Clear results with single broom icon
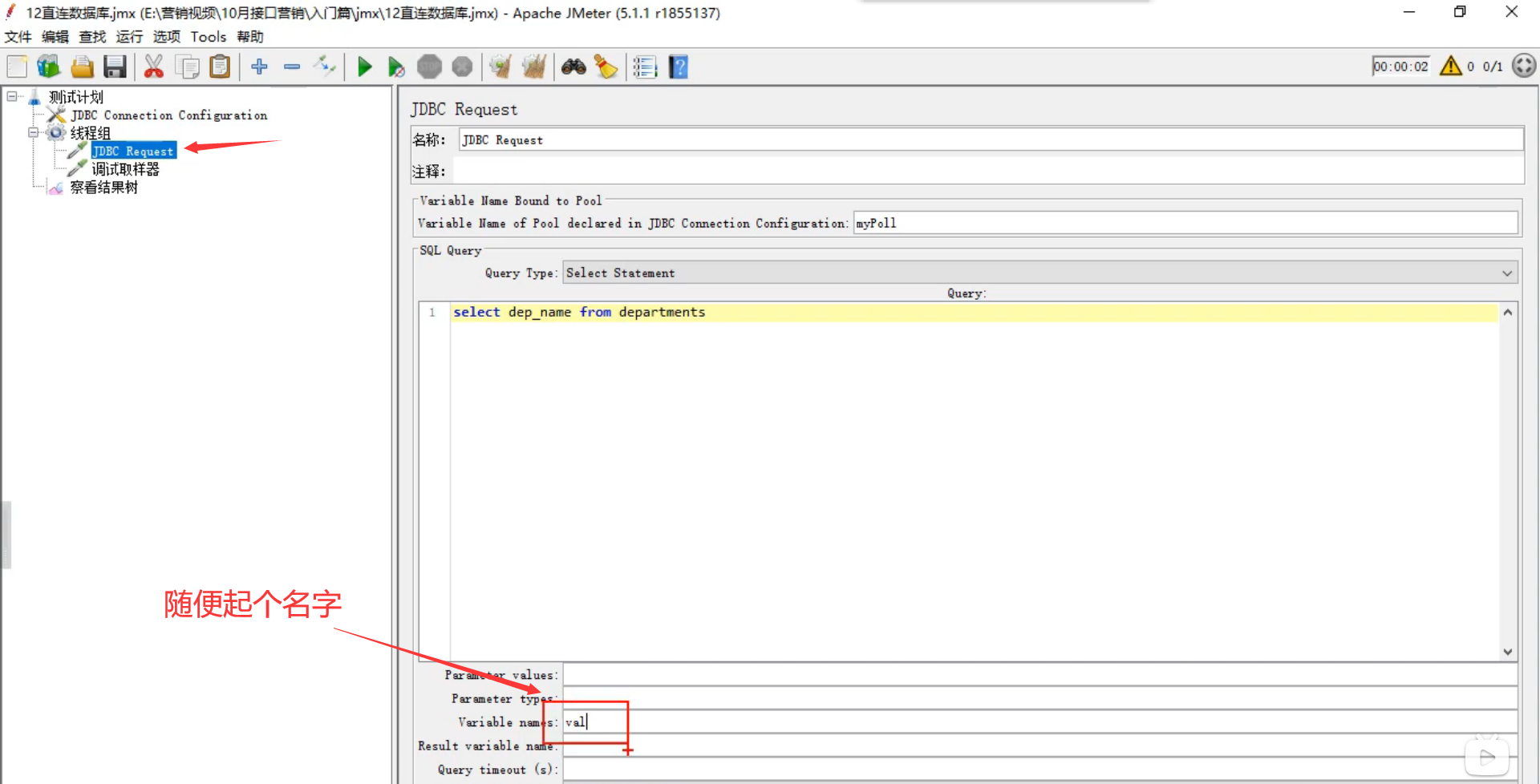The height and width of the screenshot is (784, 1540). click(x=501, y=67)
